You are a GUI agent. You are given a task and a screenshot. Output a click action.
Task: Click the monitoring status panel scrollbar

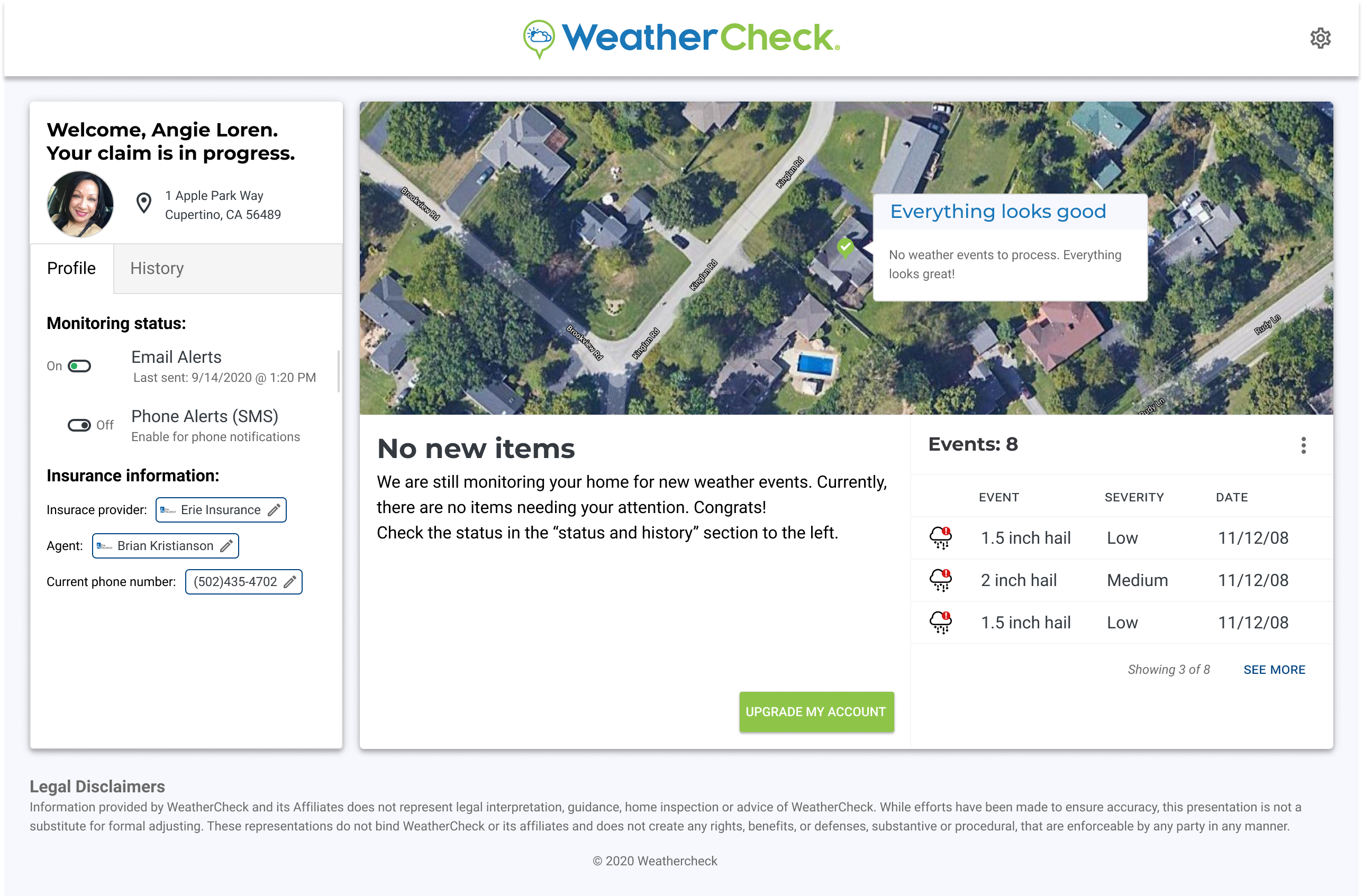339,371
